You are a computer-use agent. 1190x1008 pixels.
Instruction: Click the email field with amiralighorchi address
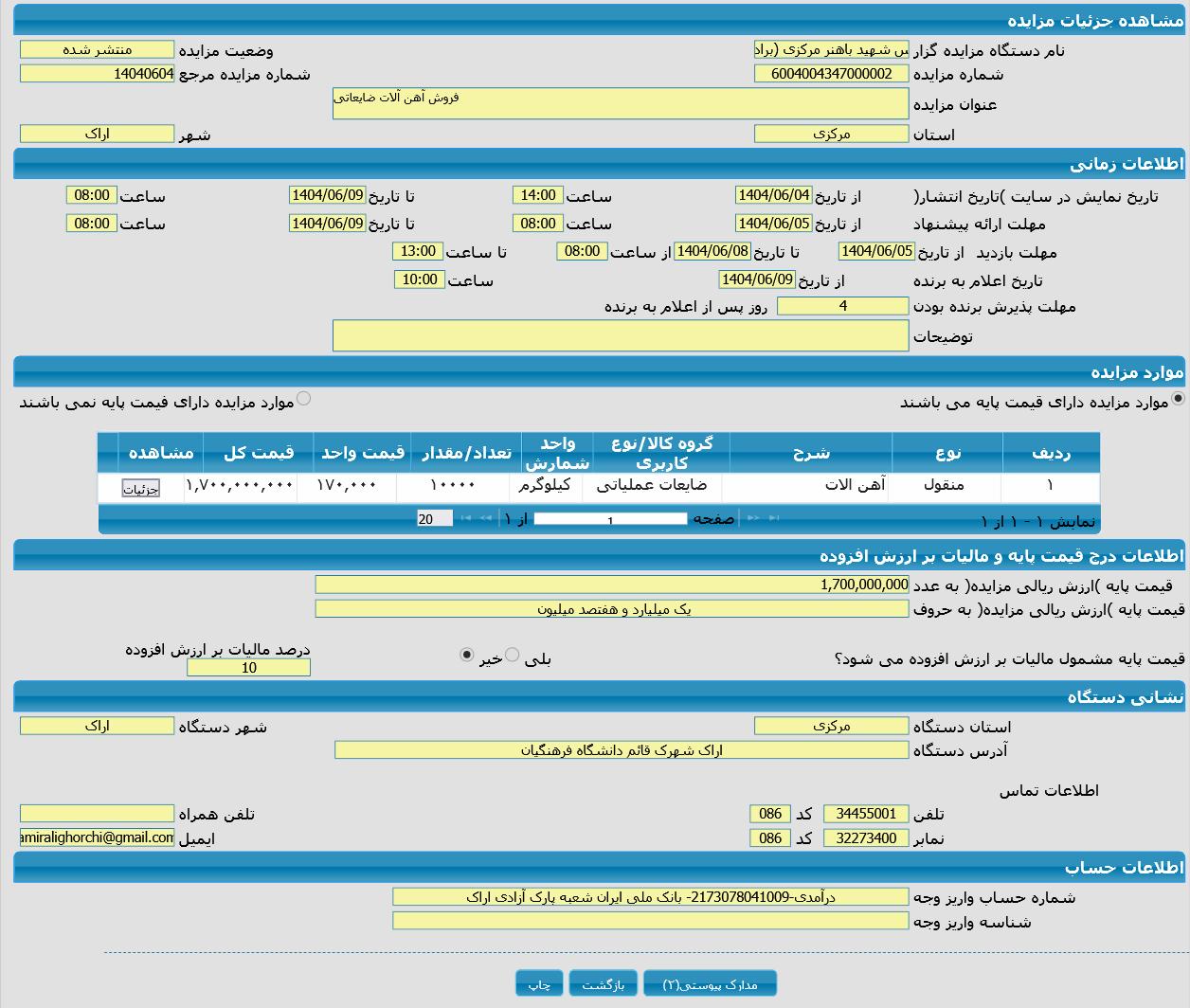point(98,837)
